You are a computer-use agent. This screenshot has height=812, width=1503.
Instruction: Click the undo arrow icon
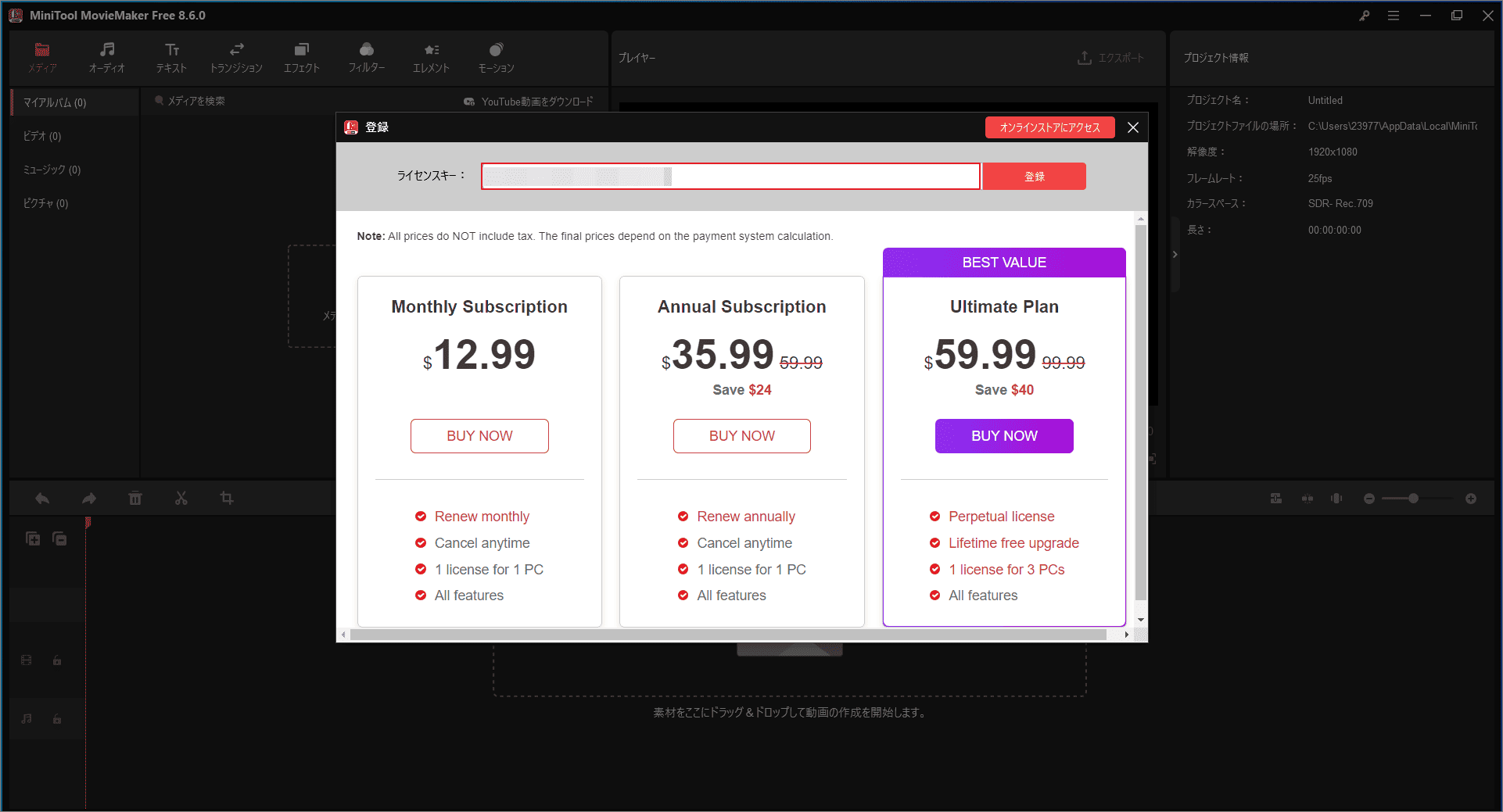[x=42, y=499]
